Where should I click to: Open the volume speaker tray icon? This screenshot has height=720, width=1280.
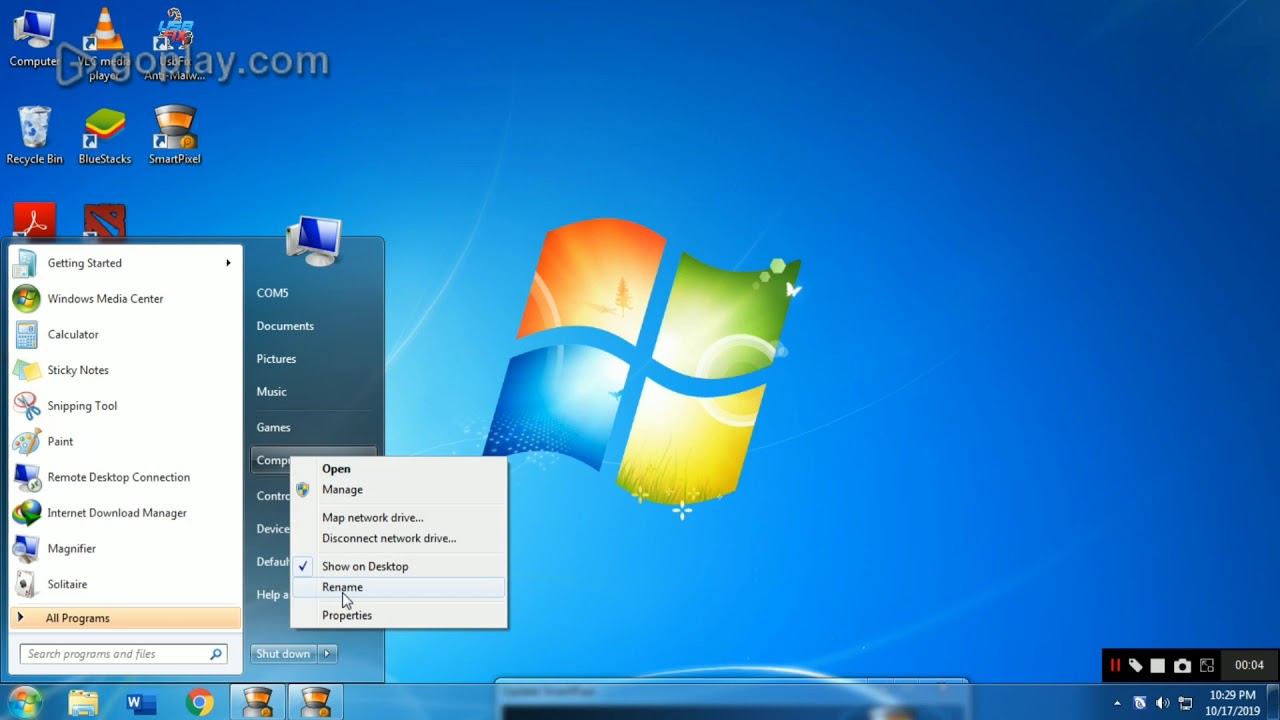(1162, 703)
